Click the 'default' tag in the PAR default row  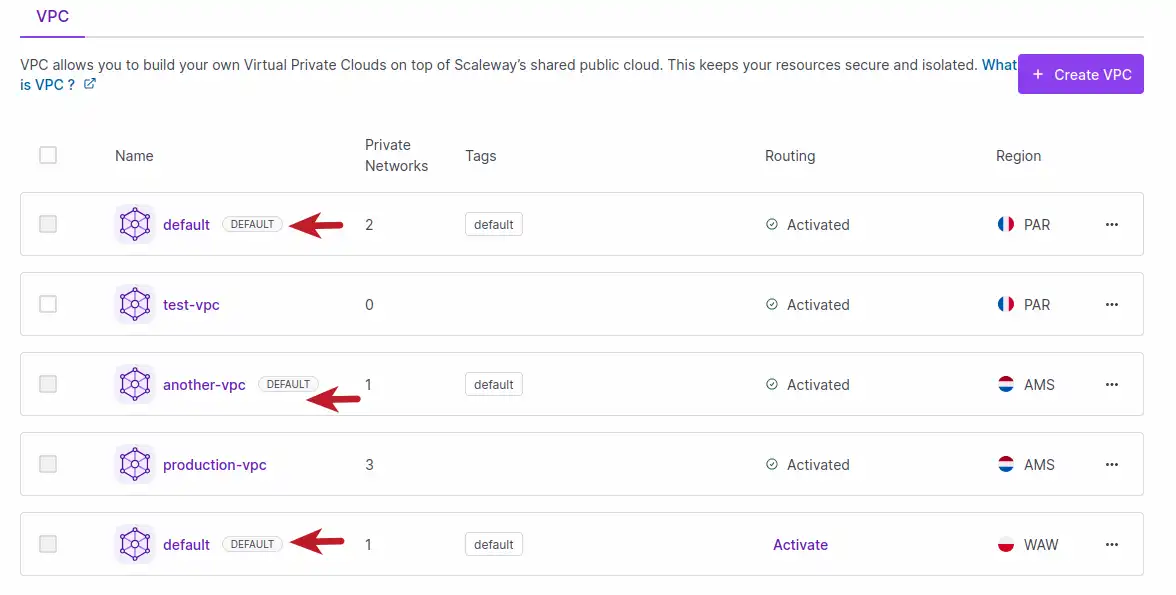(x=494, y=224)
